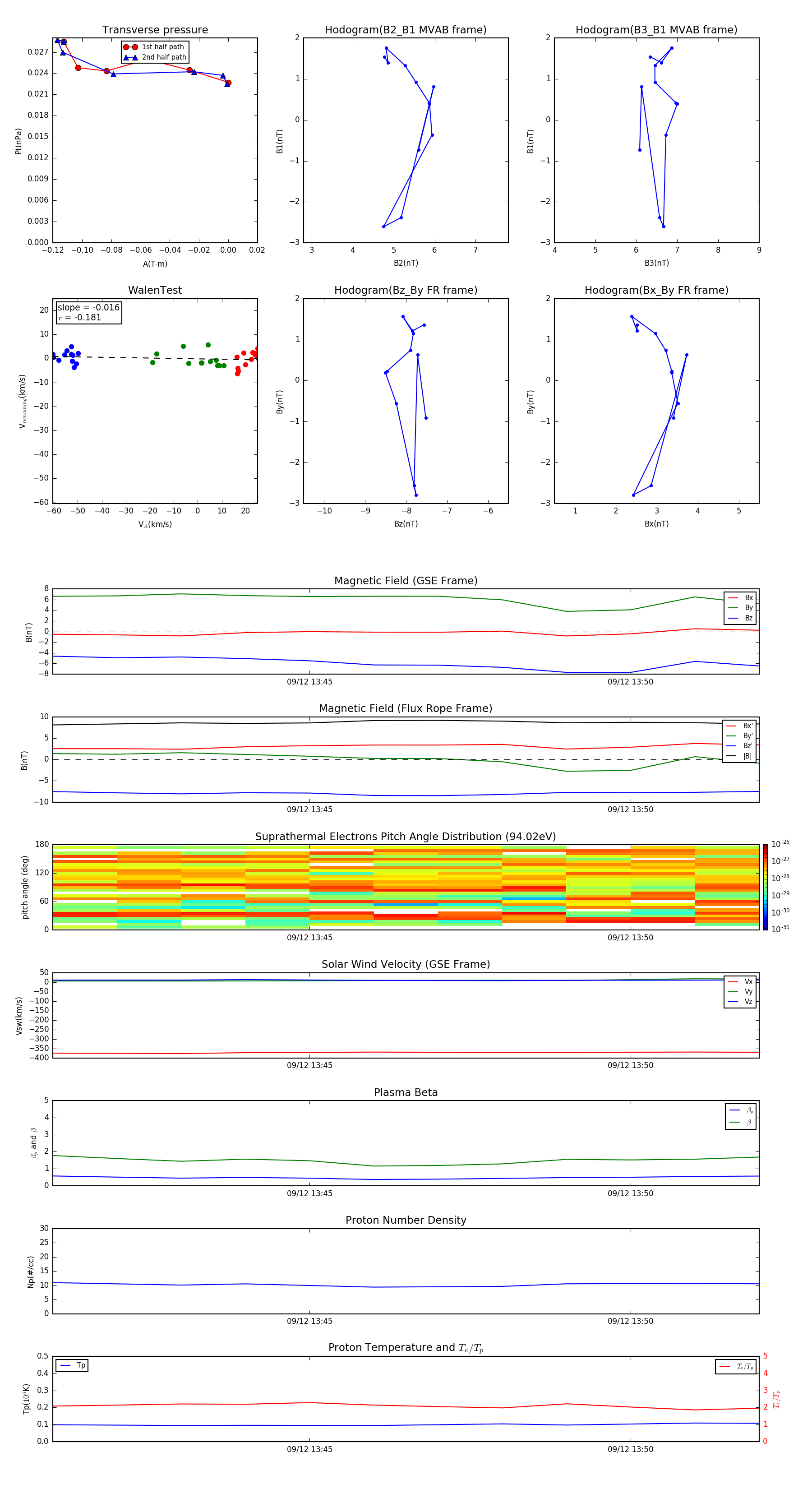Click the 'Hodogram(B3_B1 MVAB frame)' title

[x=656, y=30]
